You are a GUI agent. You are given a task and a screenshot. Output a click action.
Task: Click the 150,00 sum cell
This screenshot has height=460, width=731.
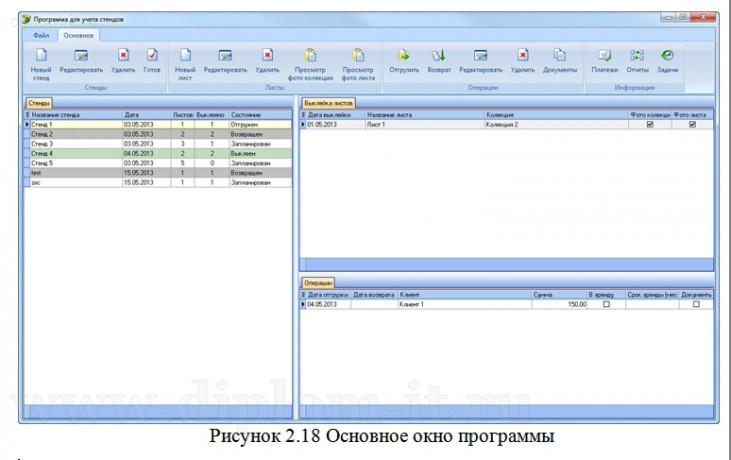click(559, 304)
